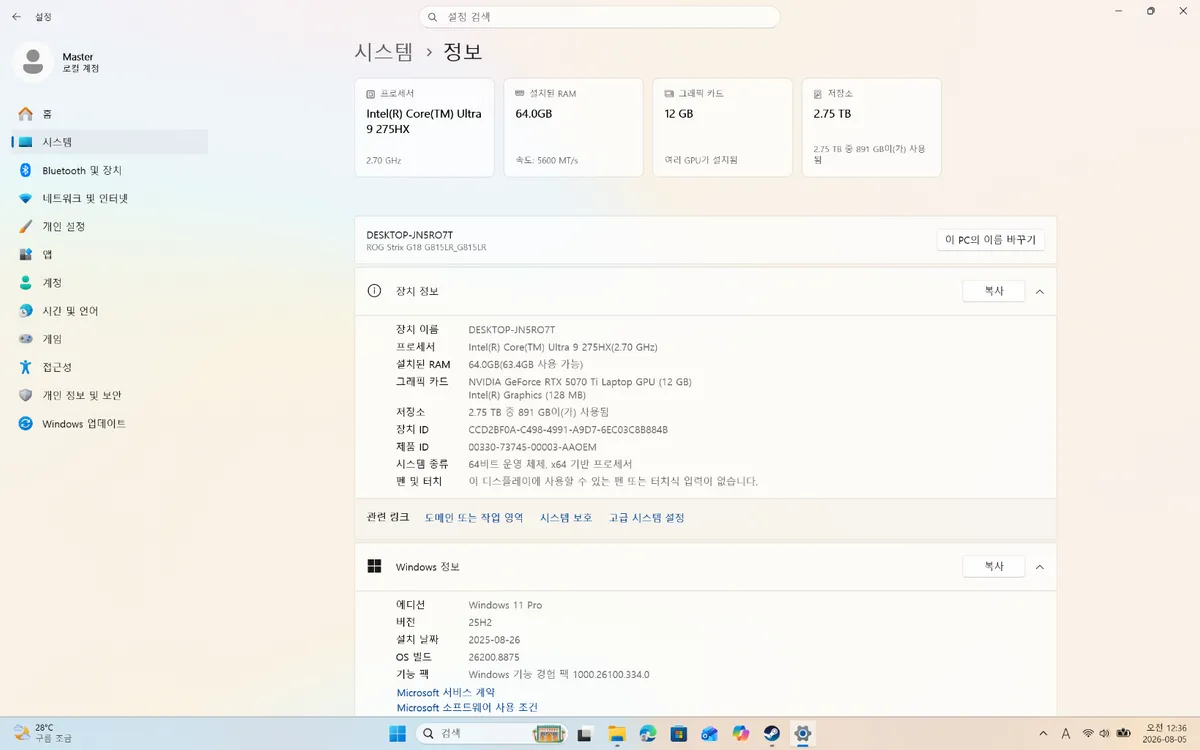Click the 그래픽 카드 summary card
The width and height of the screenshot is (1200, 750).
click(722, 128)
